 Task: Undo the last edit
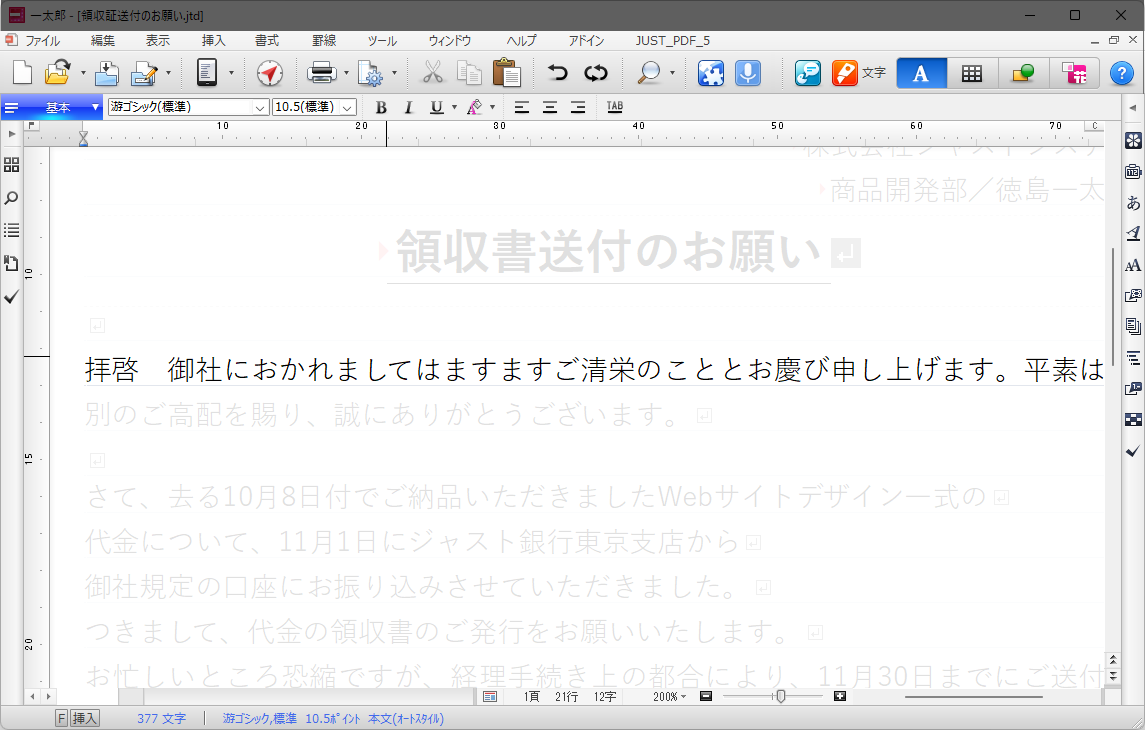558,72
